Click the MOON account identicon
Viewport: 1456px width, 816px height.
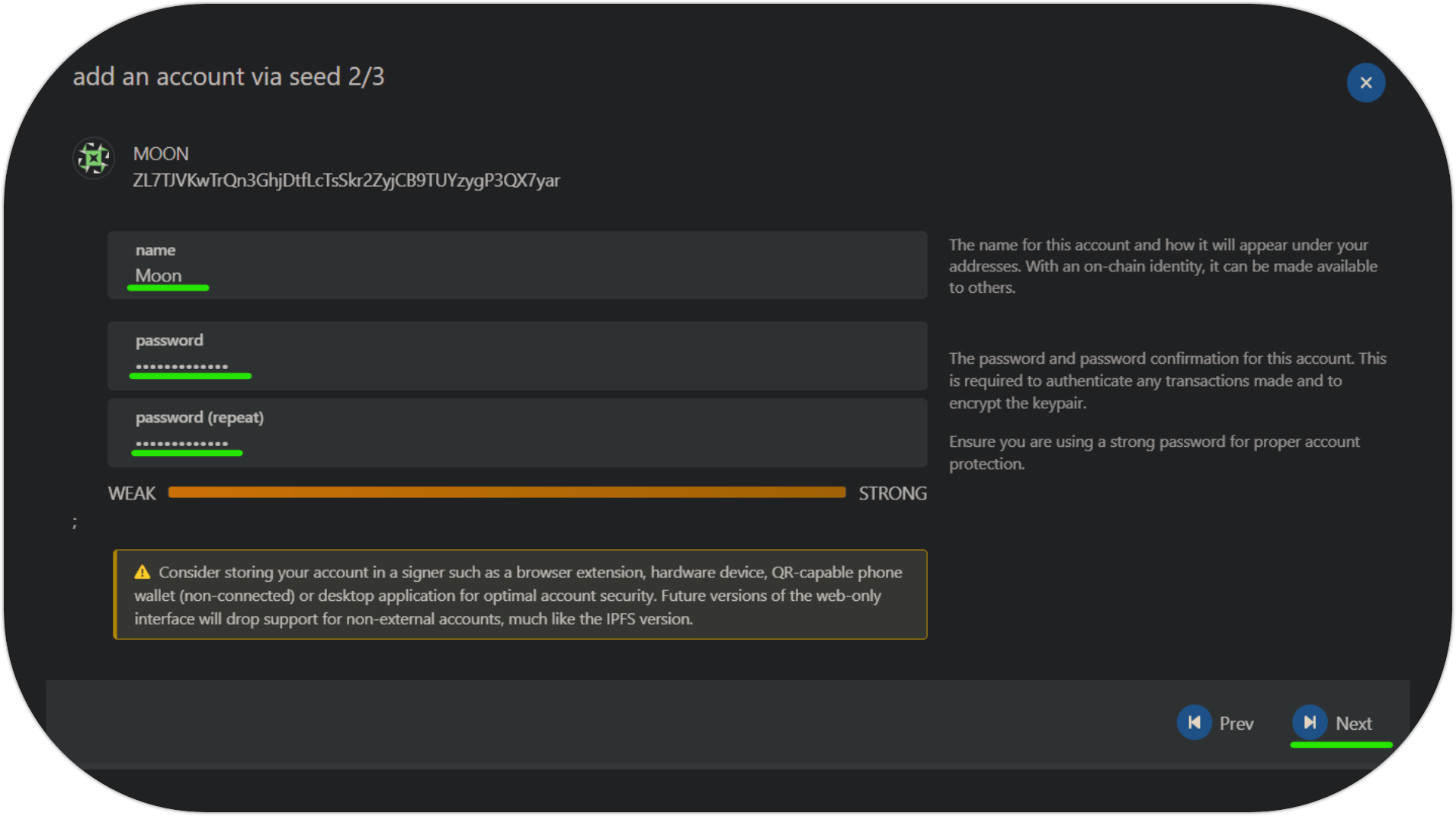pyautogui.click(x=94, y=159)
